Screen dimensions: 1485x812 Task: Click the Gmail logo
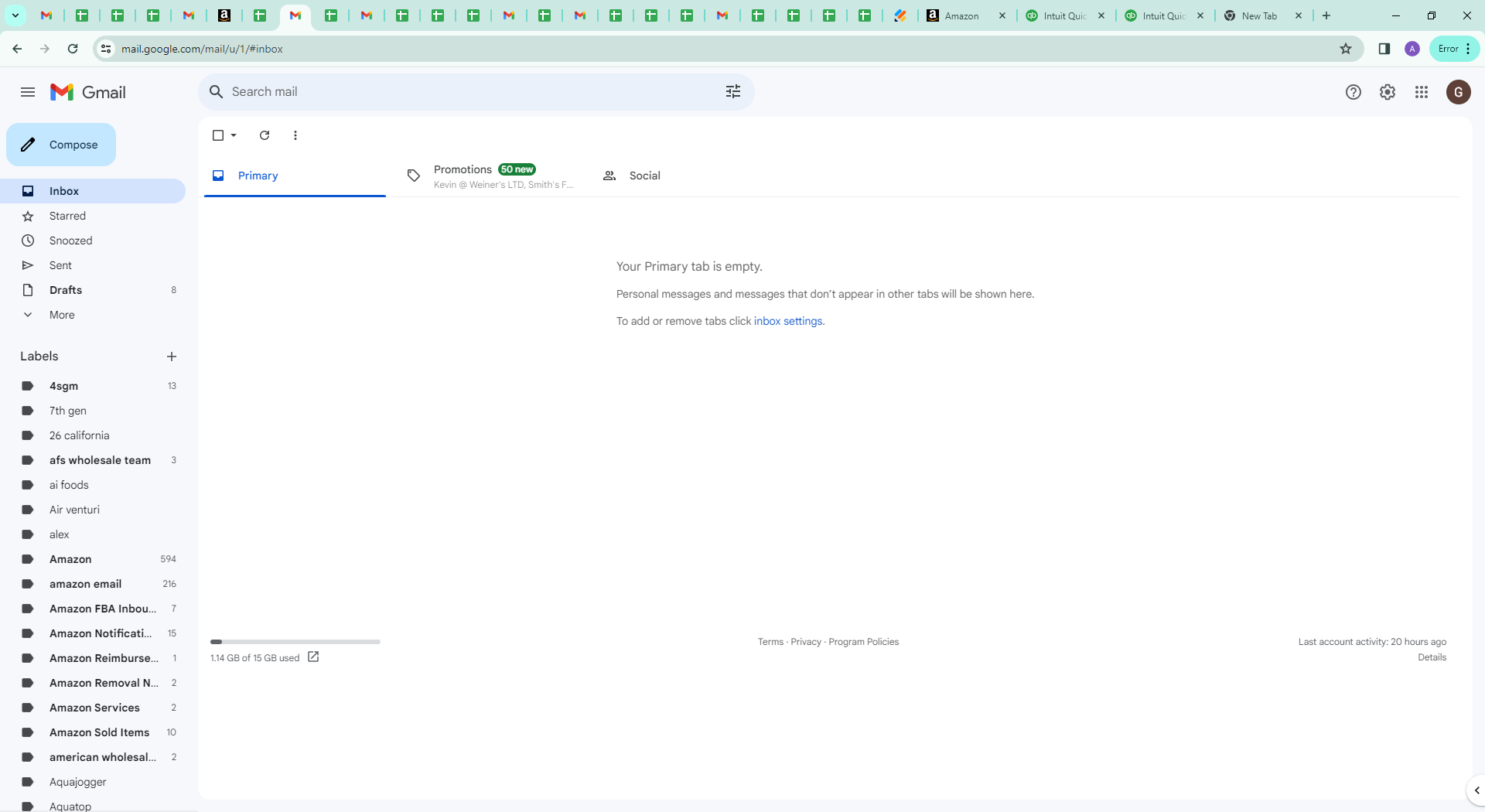click(87, 92)
